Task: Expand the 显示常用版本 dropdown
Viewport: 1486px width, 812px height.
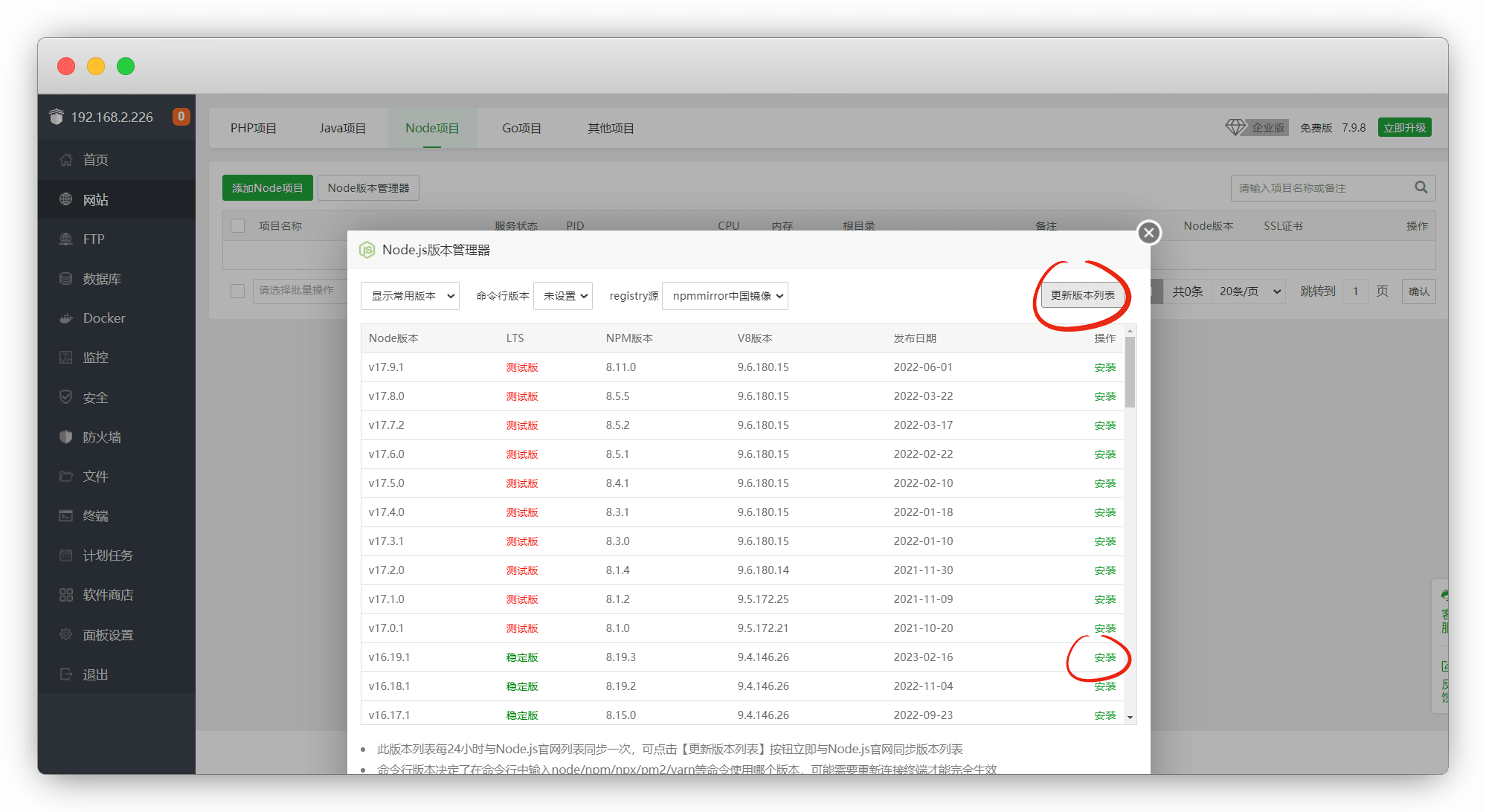Action: coord(410,296)
